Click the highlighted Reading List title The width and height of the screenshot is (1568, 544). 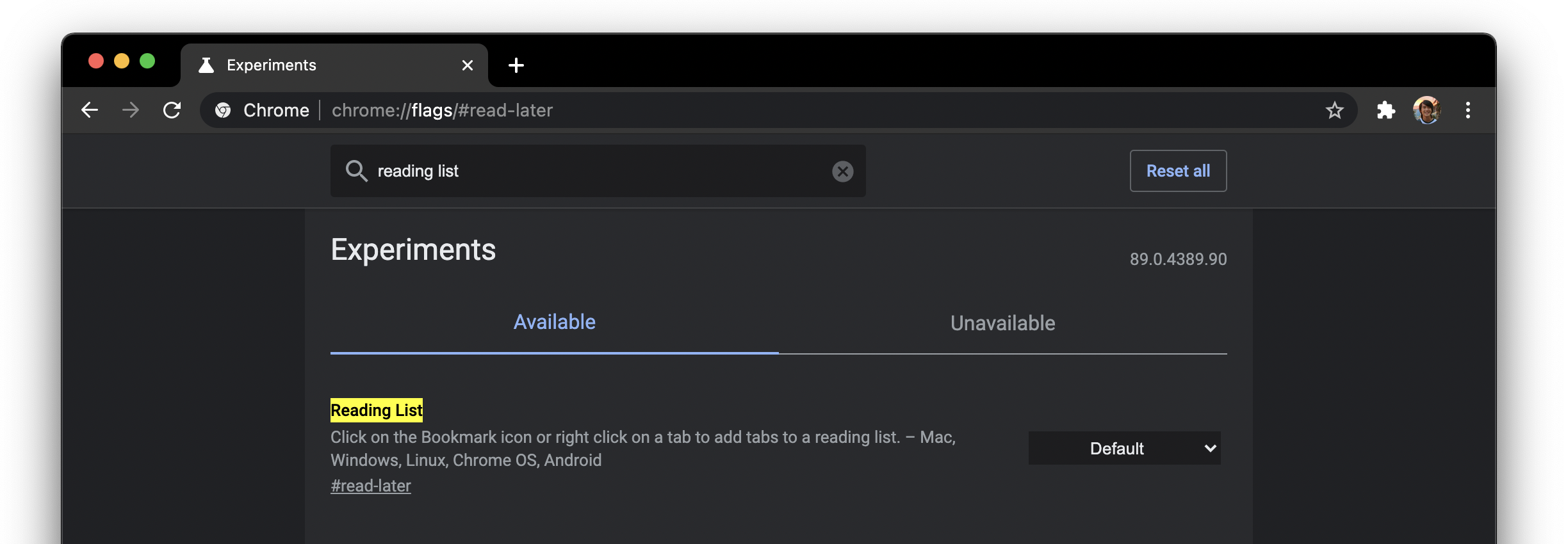pos(377,410)
